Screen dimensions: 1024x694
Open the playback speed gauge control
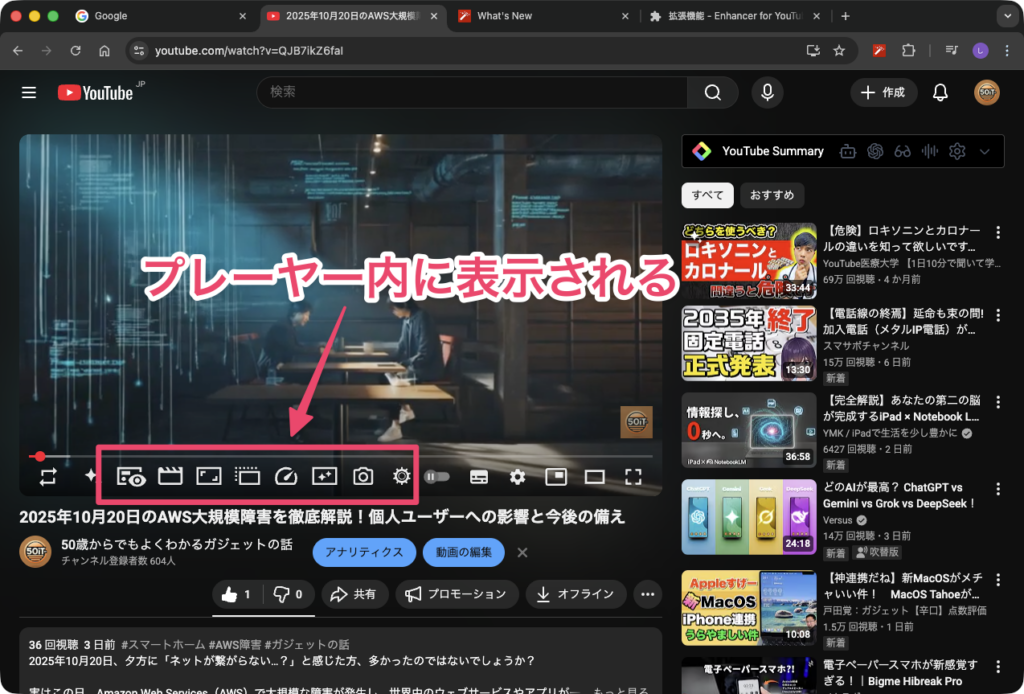coord(285,476)
